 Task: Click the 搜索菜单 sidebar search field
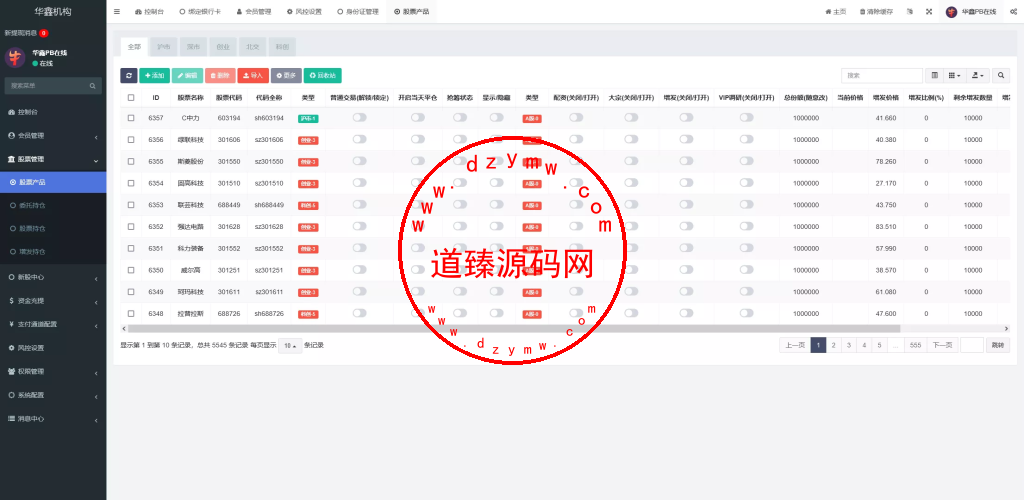click(x=46, y=86)
